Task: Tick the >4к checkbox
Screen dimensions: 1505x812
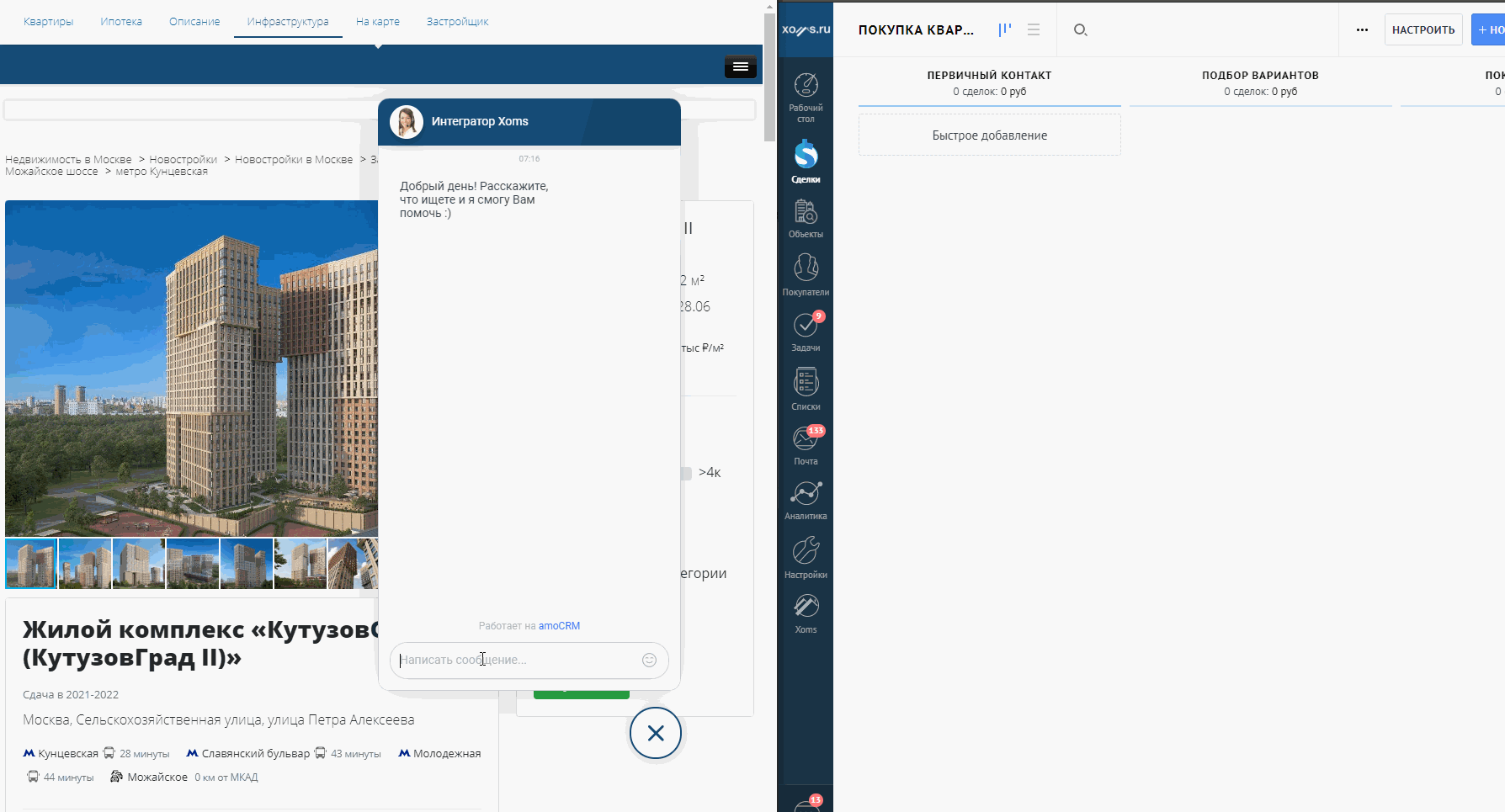Action: (686, 473)
